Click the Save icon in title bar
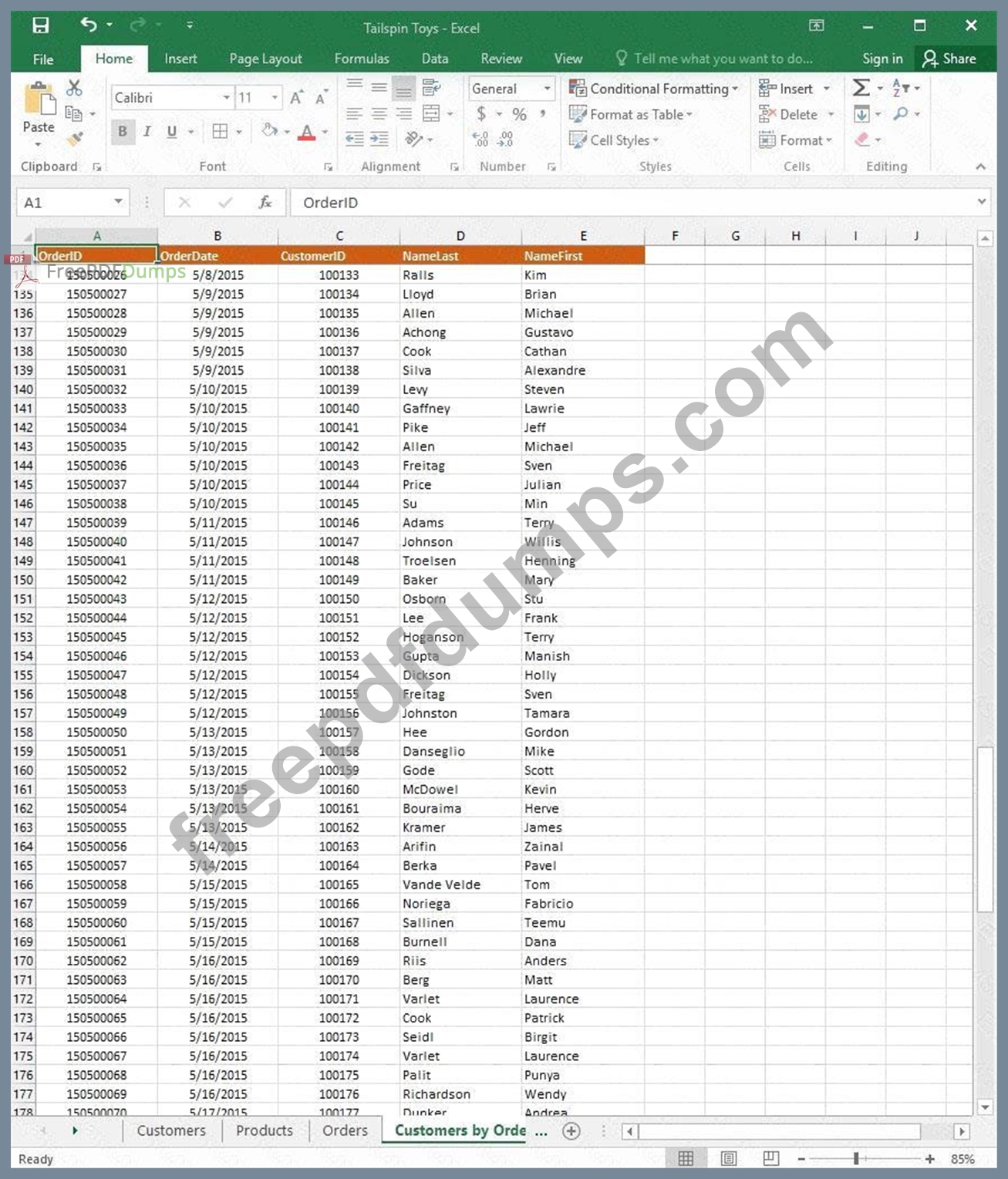1008x1179 pixels. [40, 25]
